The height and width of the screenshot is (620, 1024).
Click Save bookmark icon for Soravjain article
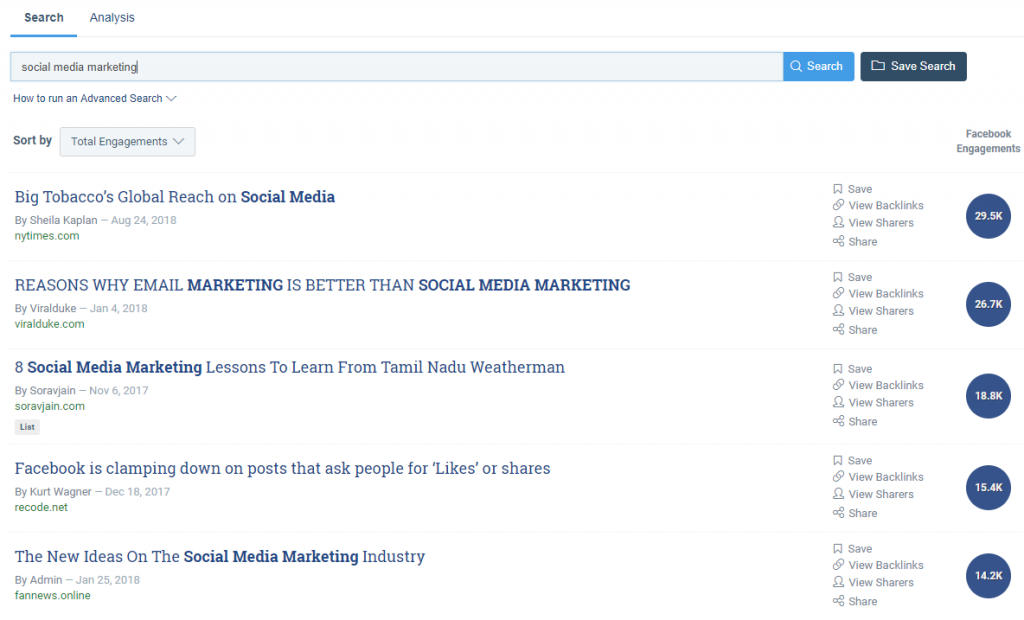838,369
